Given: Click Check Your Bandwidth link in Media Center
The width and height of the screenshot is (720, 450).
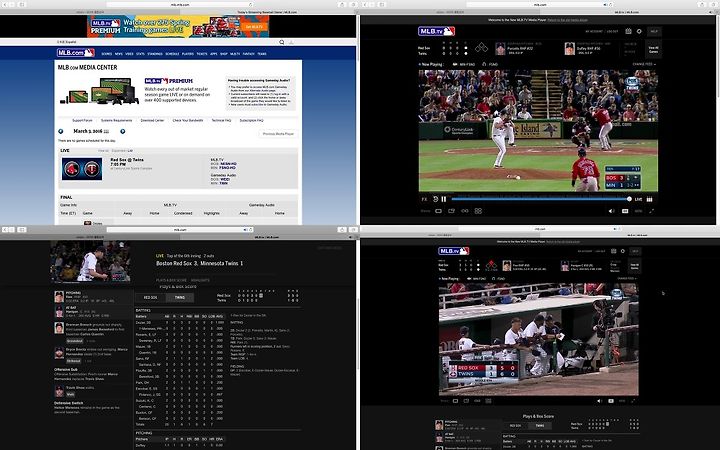Looking at the screenshot, I should tap(188, 120).
